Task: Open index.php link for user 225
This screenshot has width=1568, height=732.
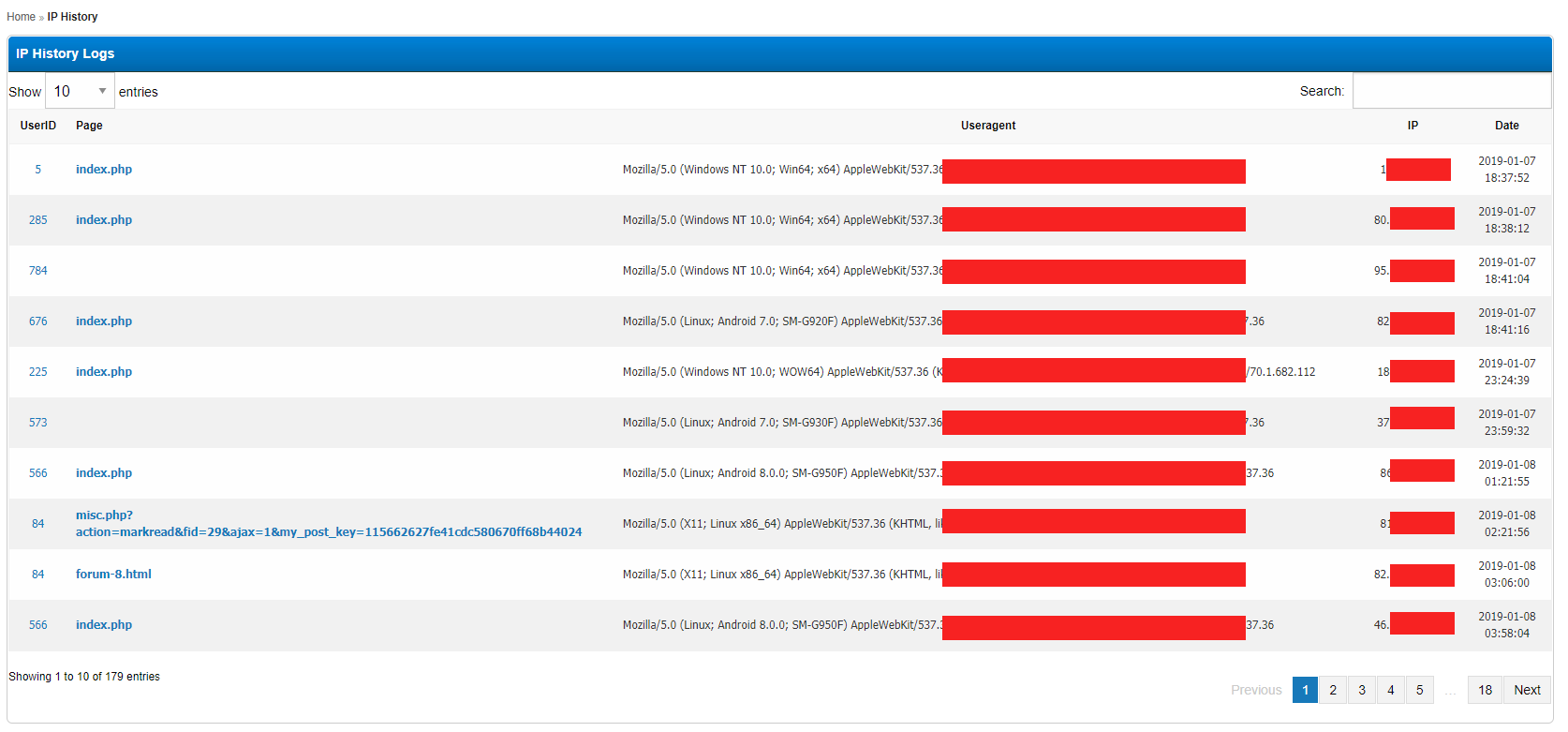Action: click(x=104, y=372)
